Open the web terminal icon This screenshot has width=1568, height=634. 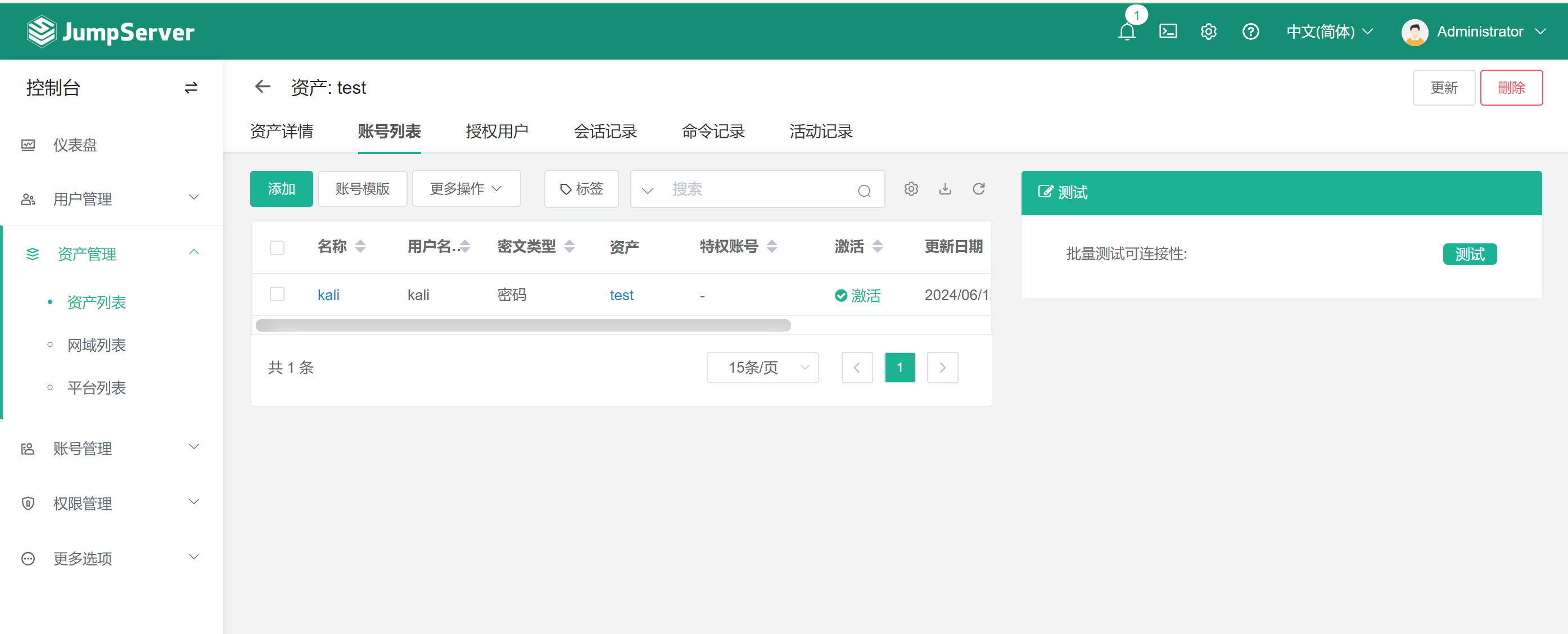coord(1168,31)
